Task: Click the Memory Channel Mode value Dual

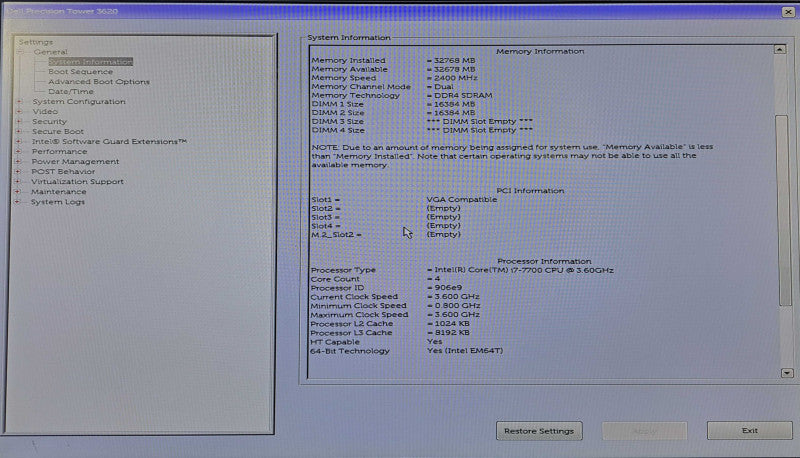Action: coord(443,87)
